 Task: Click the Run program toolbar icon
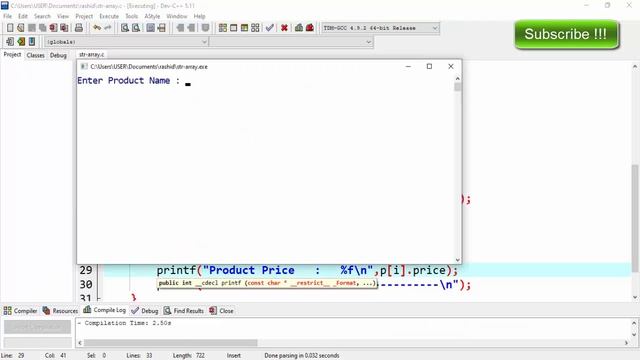pyautogui.click(x=233, y=28)
